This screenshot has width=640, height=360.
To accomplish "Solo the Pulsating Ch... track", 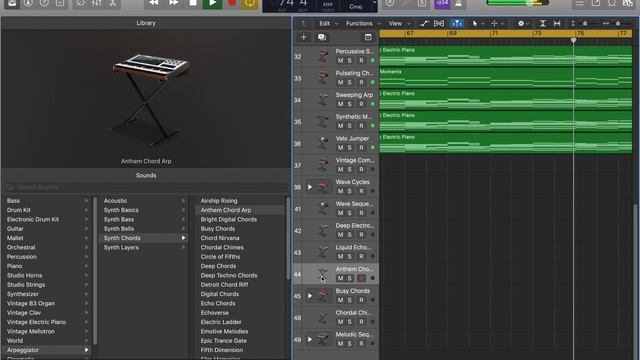I will coord(350,82).
